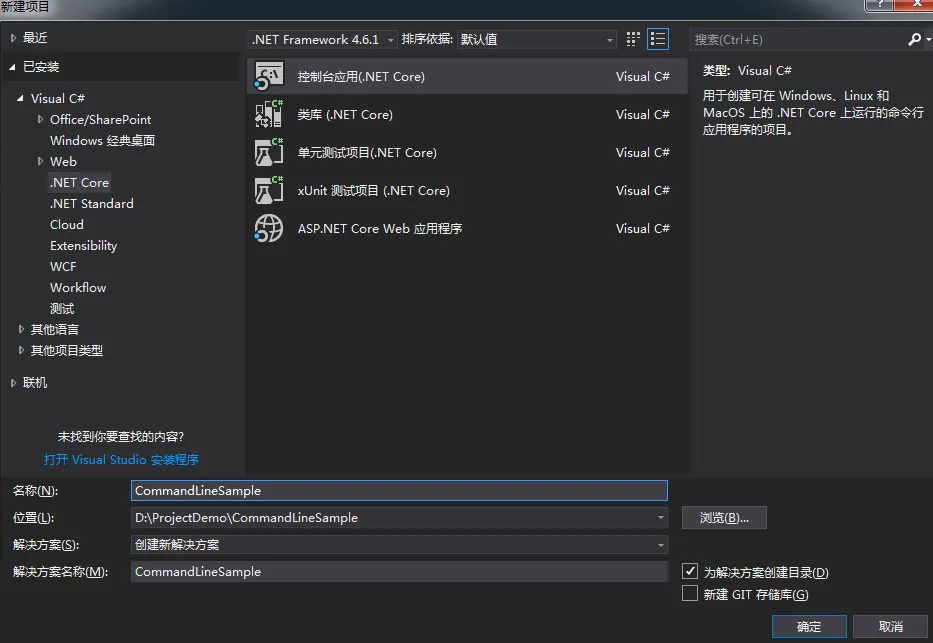Click the xUnit Test Project template icon
This screenshot has height=643, width=933.
click(x=269, y=191)
